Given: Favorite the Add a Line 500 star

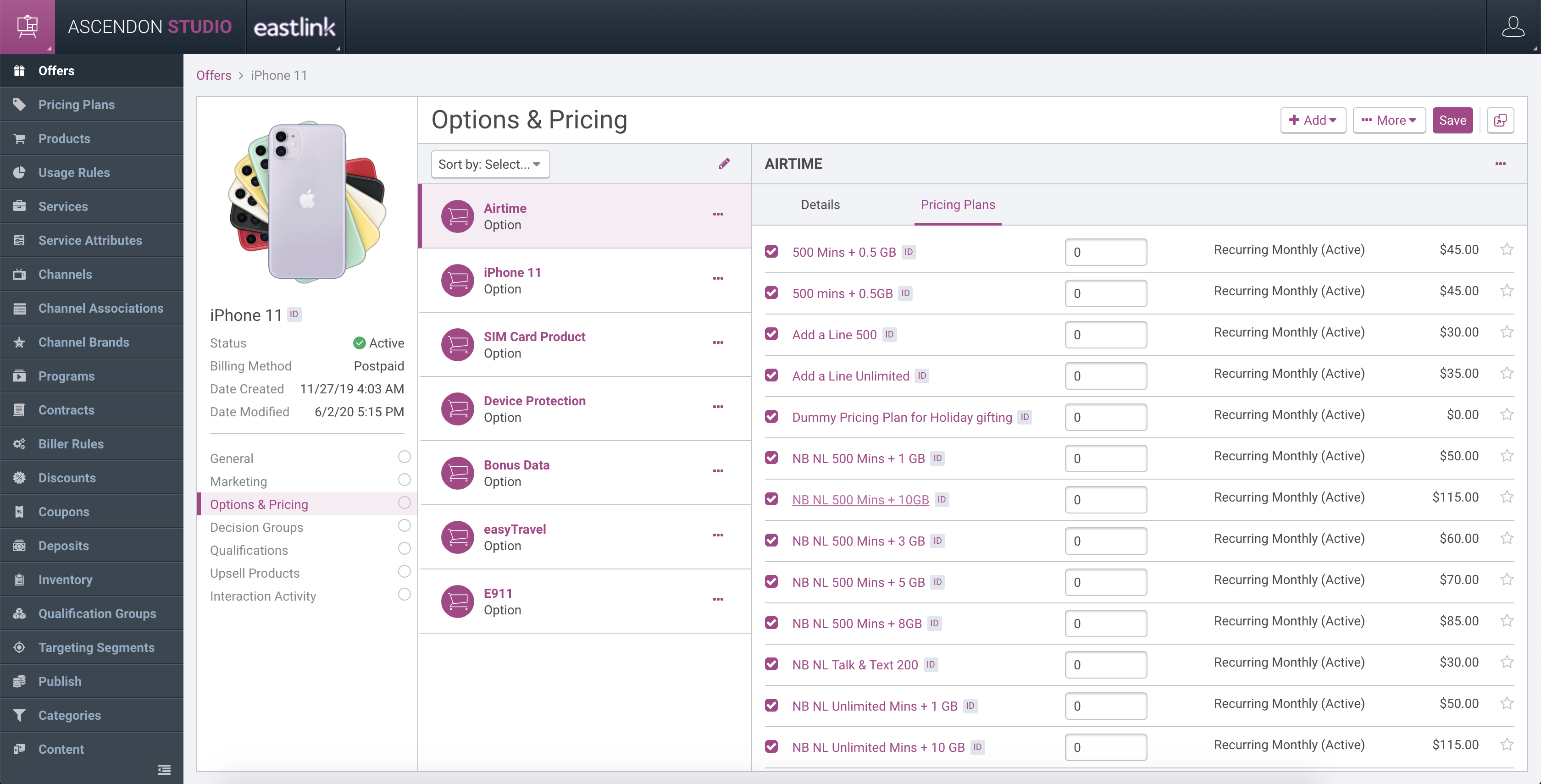Looking at the screenshot, I should (x=1506, y=332).
